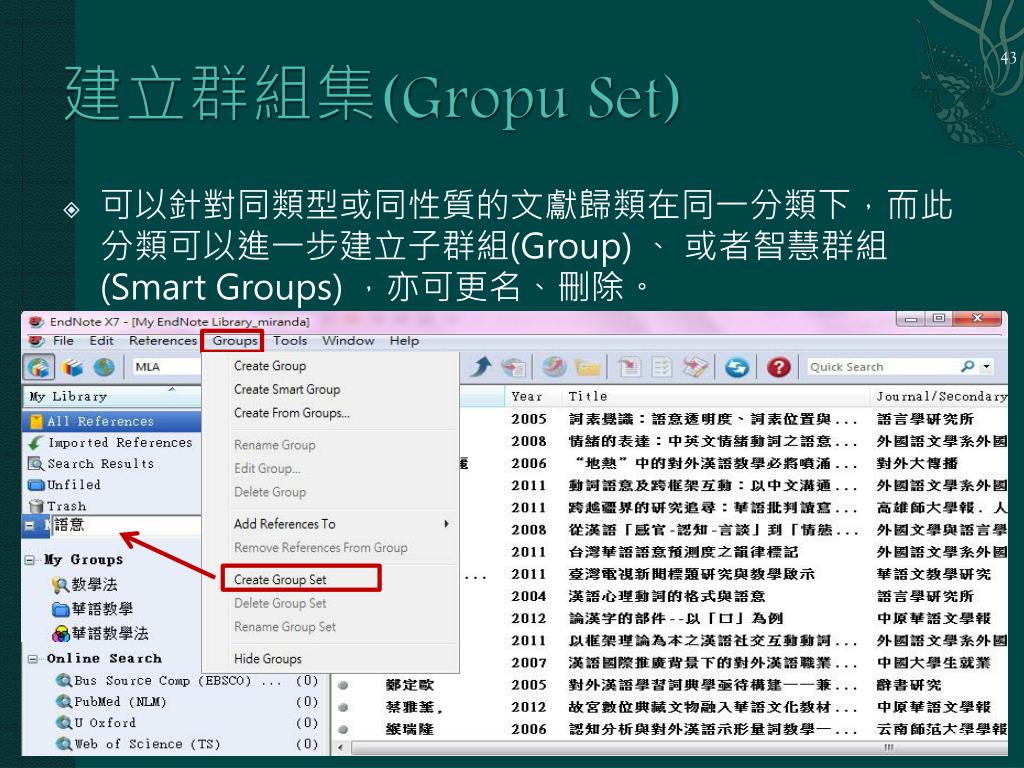Viewport: 1024px width, 768px height.
Task: Open the Tools menu
Action: click(290, 340)
